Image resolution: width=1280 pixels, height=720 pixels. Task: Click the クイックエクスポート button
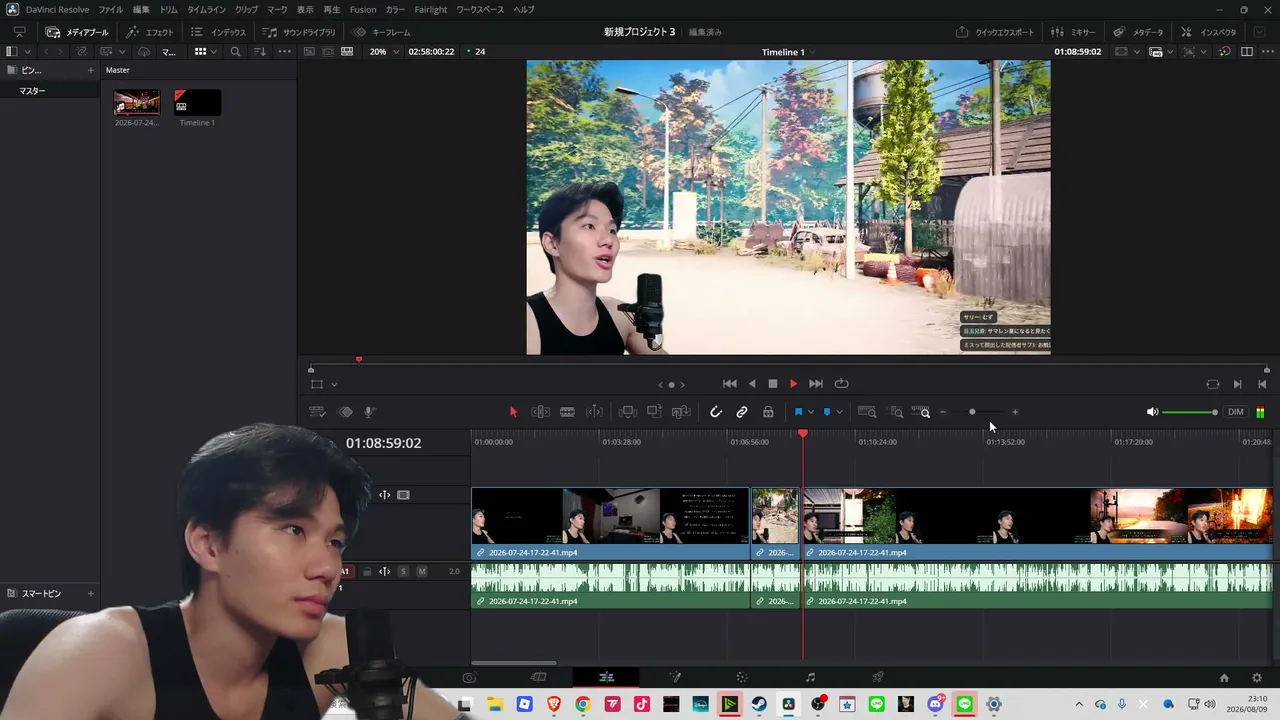pyautogui.click(x=995, y=32)
